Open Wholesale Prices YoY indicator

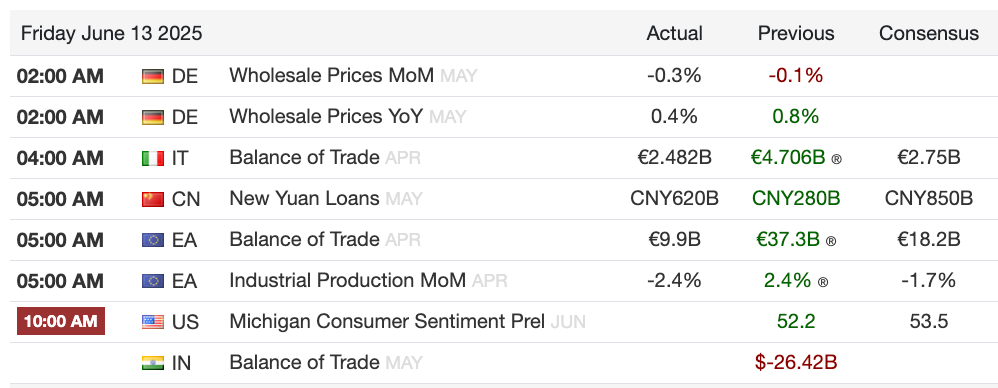point(326,116)
